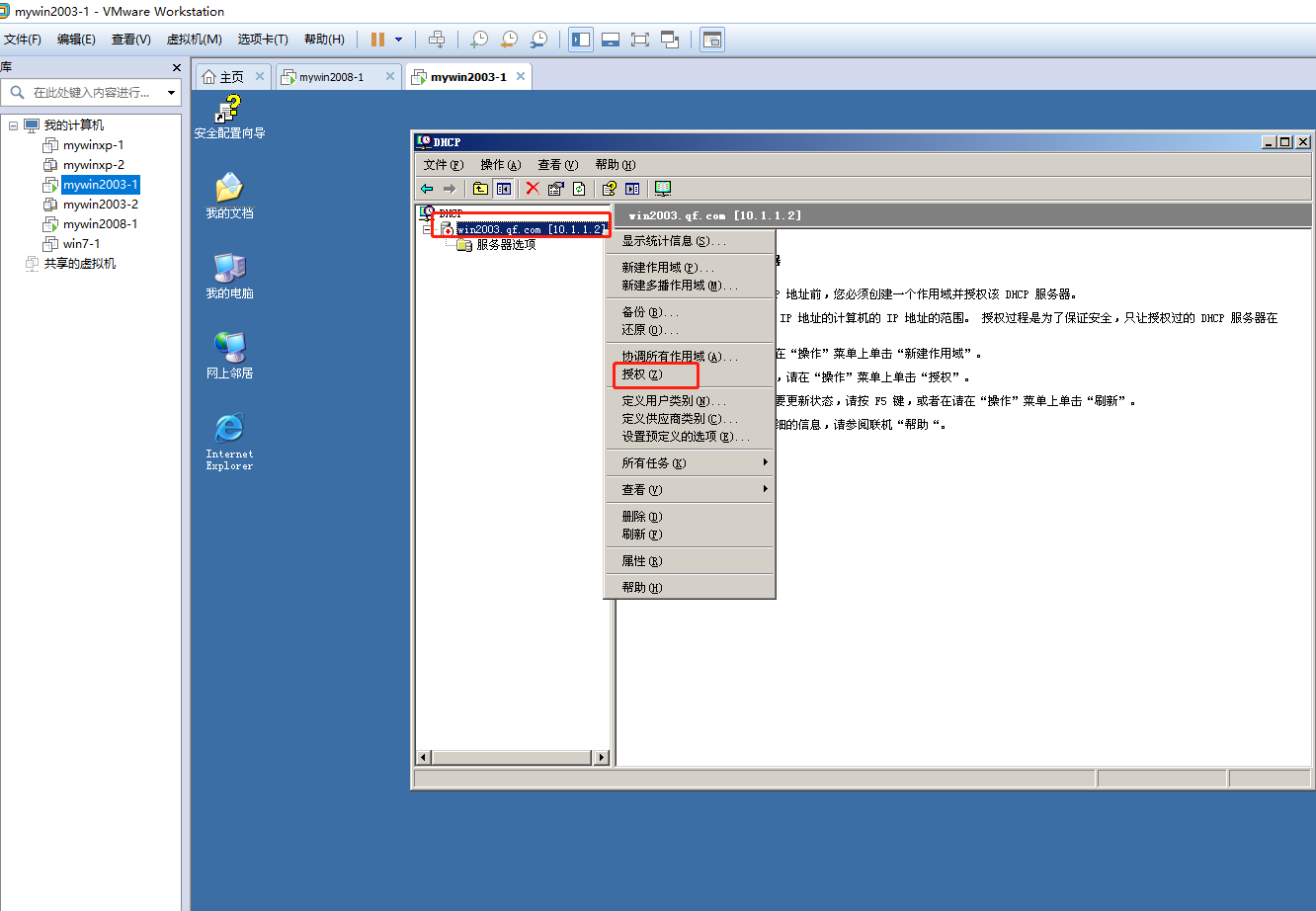The height and width of the screenshot is (911, 1316).
Task: Select the Internet Explorer desktop icon
Action: [x=229, y=442]
